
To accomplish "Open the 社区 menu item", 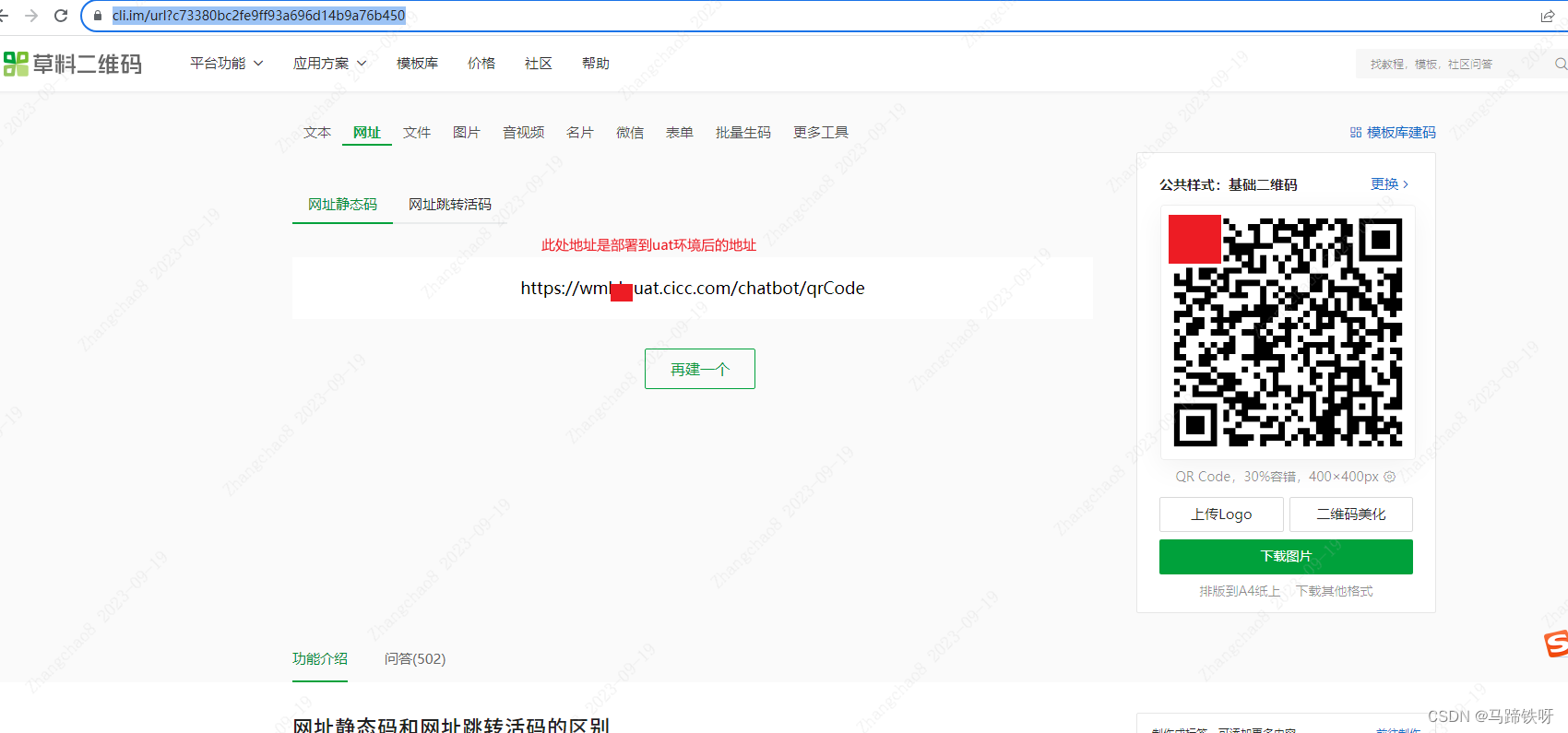I will pyautogui.click(x=539, y=64).
